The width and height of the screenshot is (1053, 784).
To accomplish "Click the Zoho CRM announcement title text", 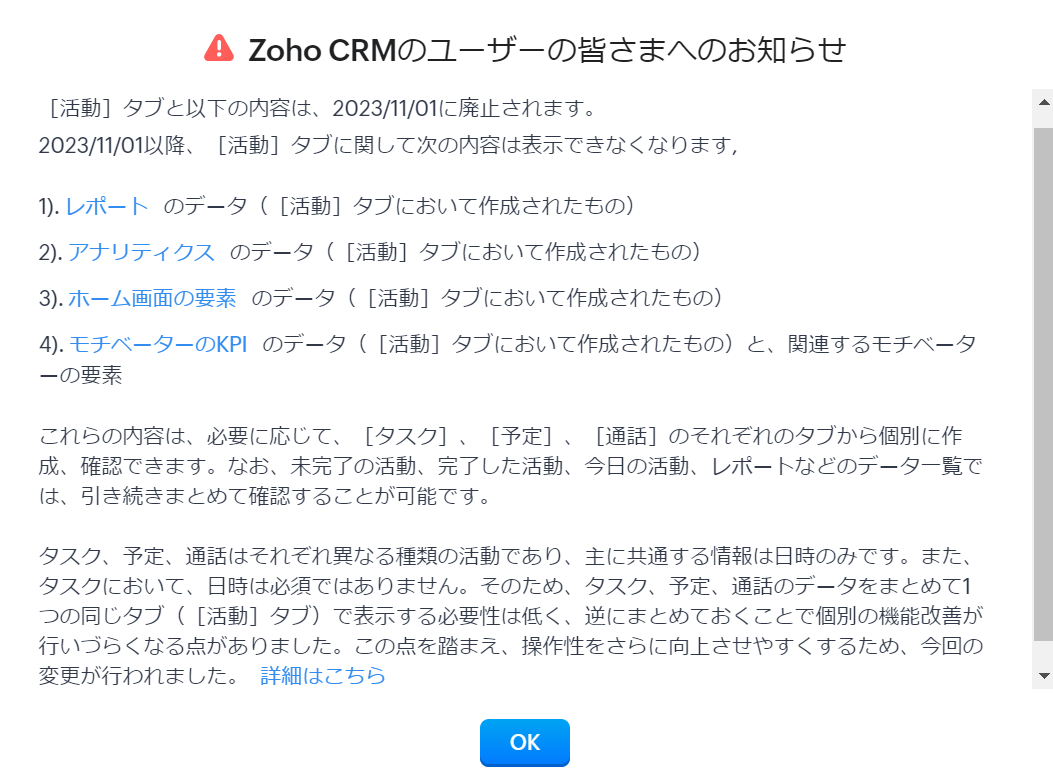I will [547, 49].
